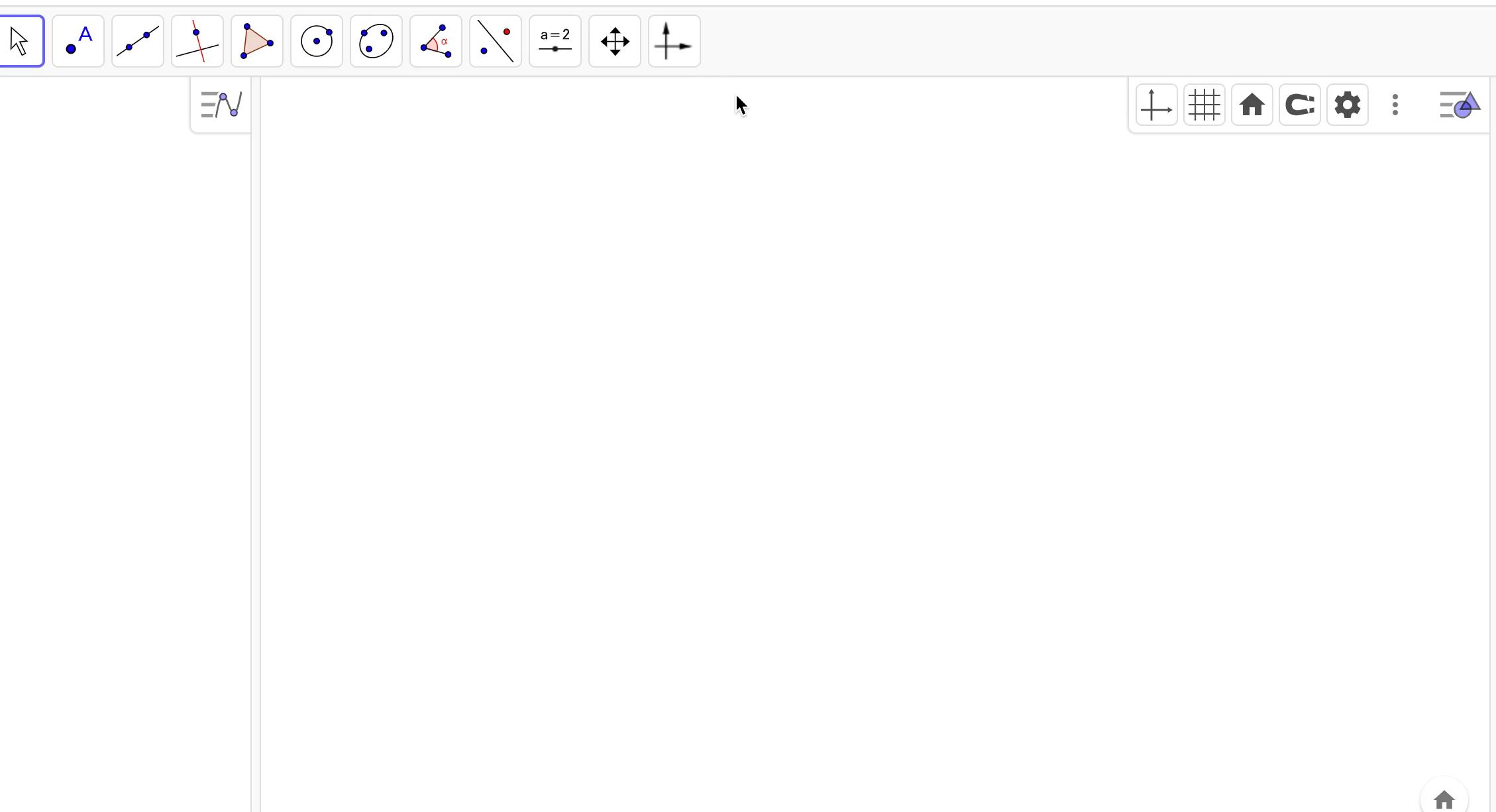Select the Line through two points tool
The width and height of the screenshot is (1496, 812).
138,41
